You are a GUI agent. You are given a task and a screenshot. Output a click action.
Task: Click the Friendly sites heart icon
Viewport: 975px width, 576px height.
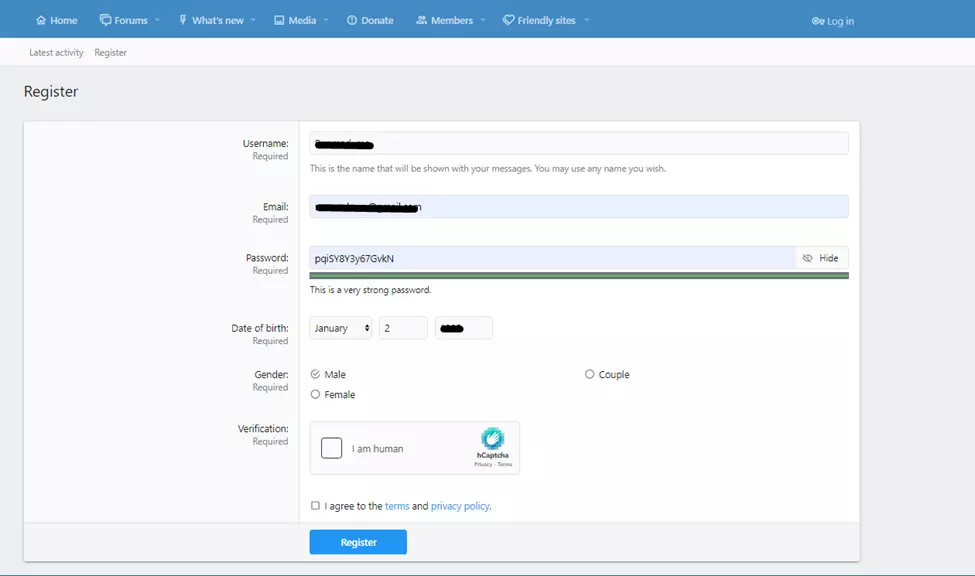tap(508, 21)
